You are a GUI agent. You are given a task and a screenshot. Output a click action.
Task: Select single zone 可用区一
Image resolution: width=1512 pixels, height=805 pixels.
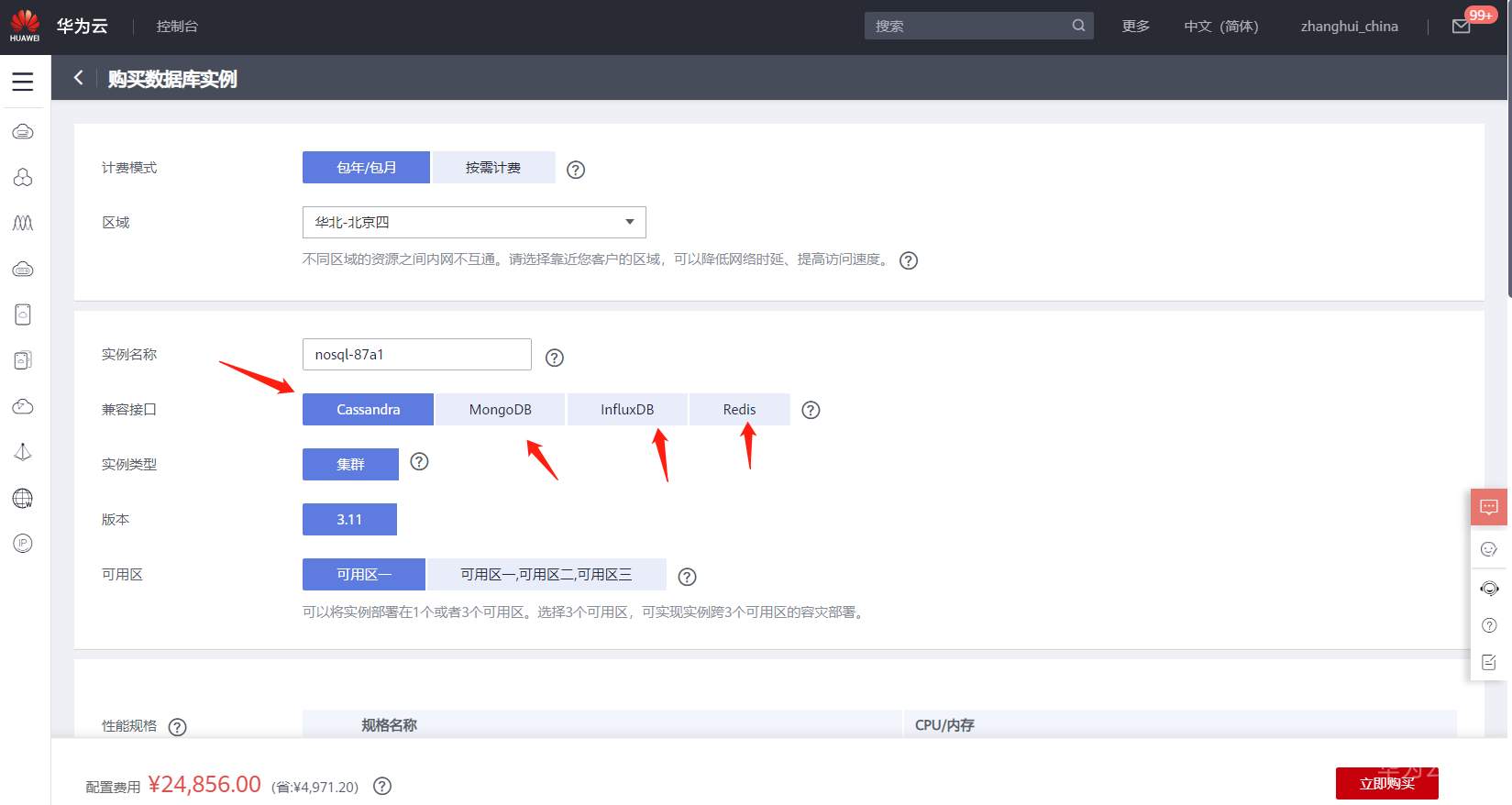(364, 575)
